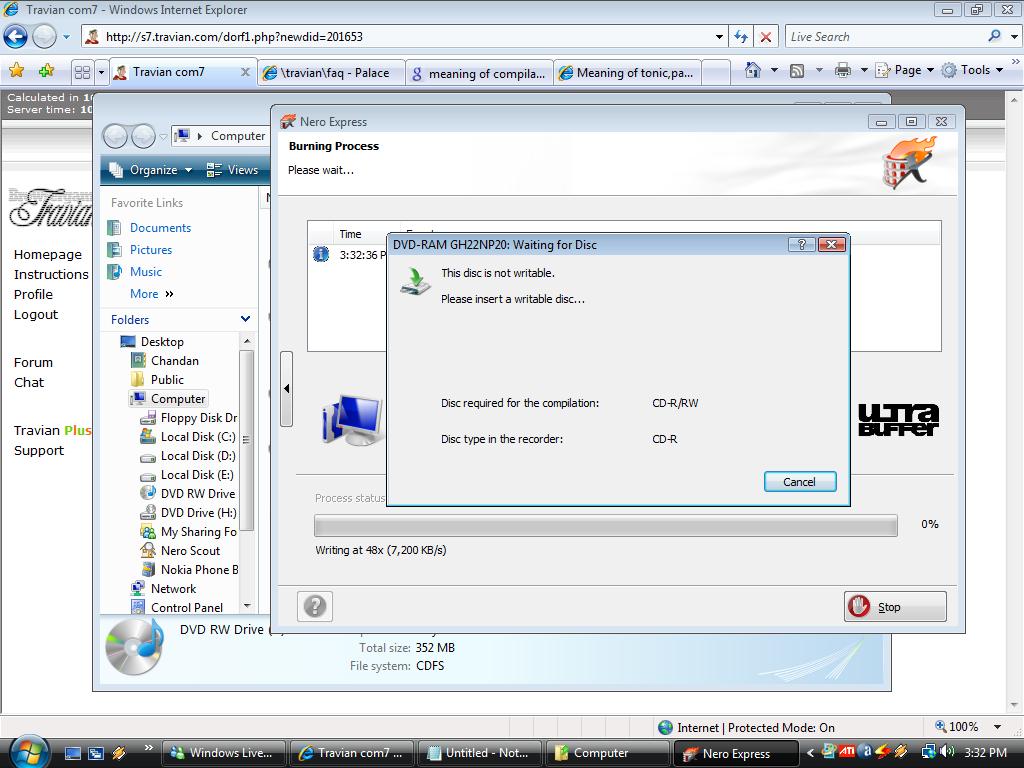Open the address bar history dropdown
Viewport: 1024px width, 768px height.
click(x=719, y=37)
